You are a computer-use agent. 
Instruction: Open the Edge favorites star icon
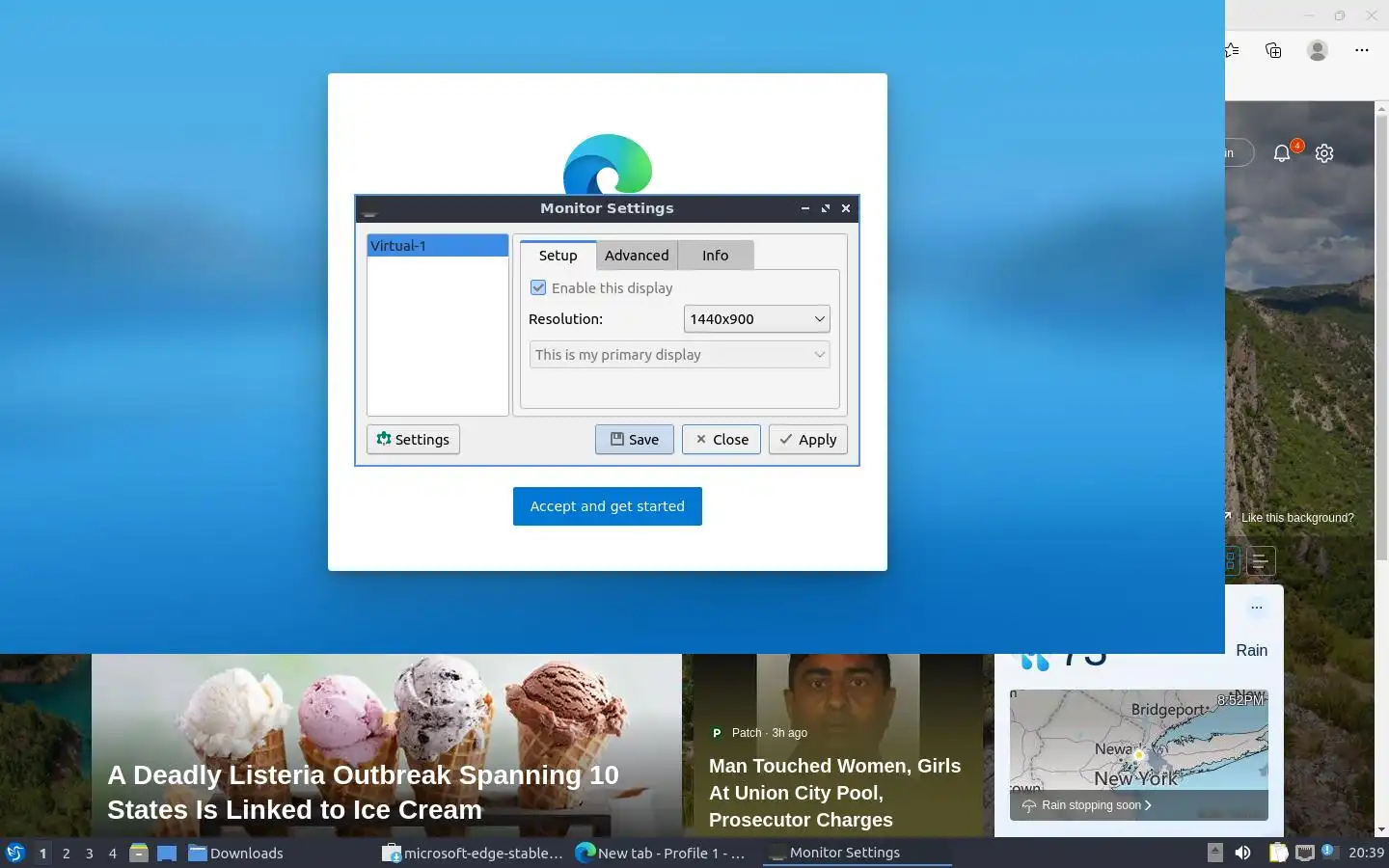pos(1233,50)
